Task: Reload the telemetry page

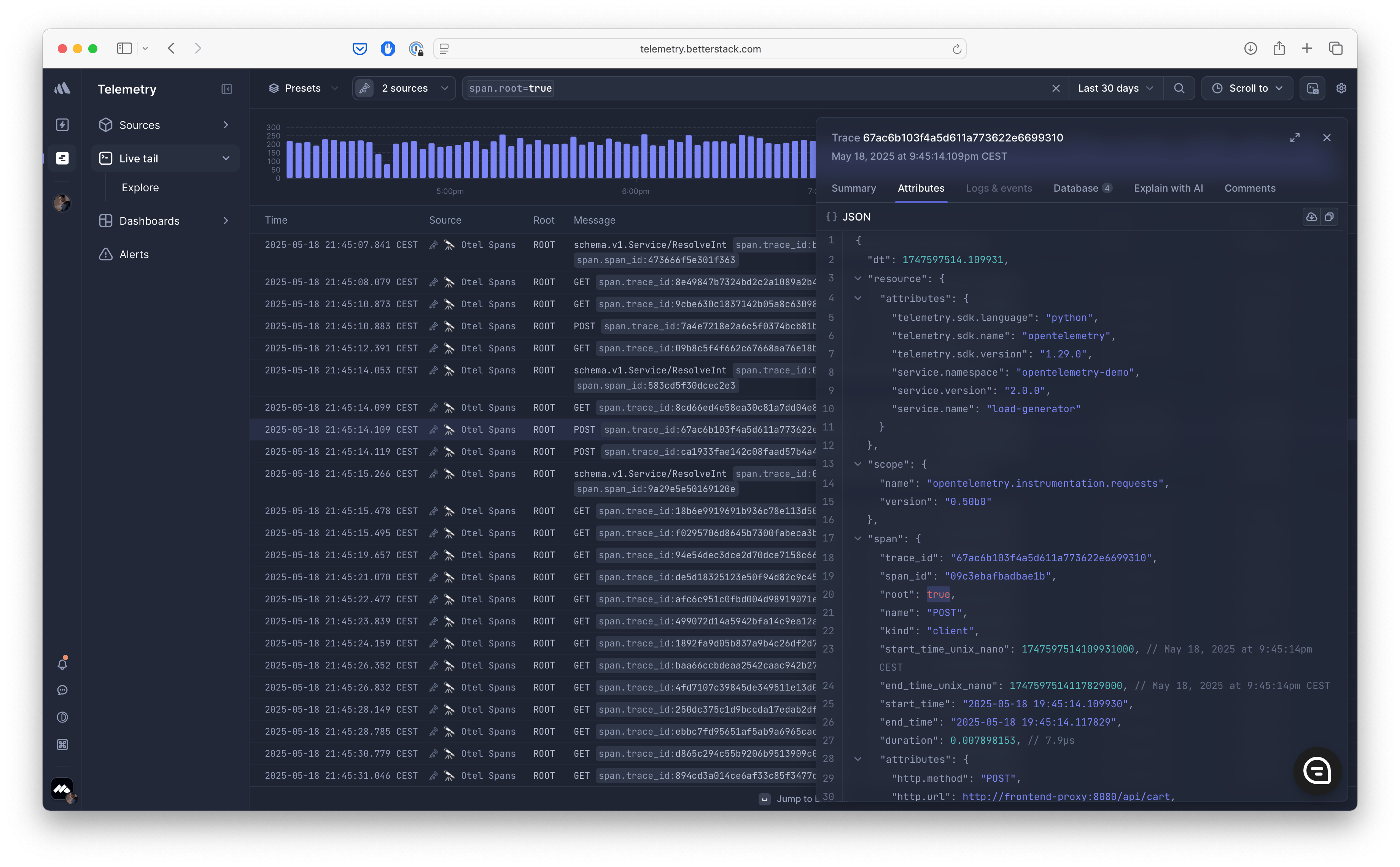Action: tap(957, 49)
